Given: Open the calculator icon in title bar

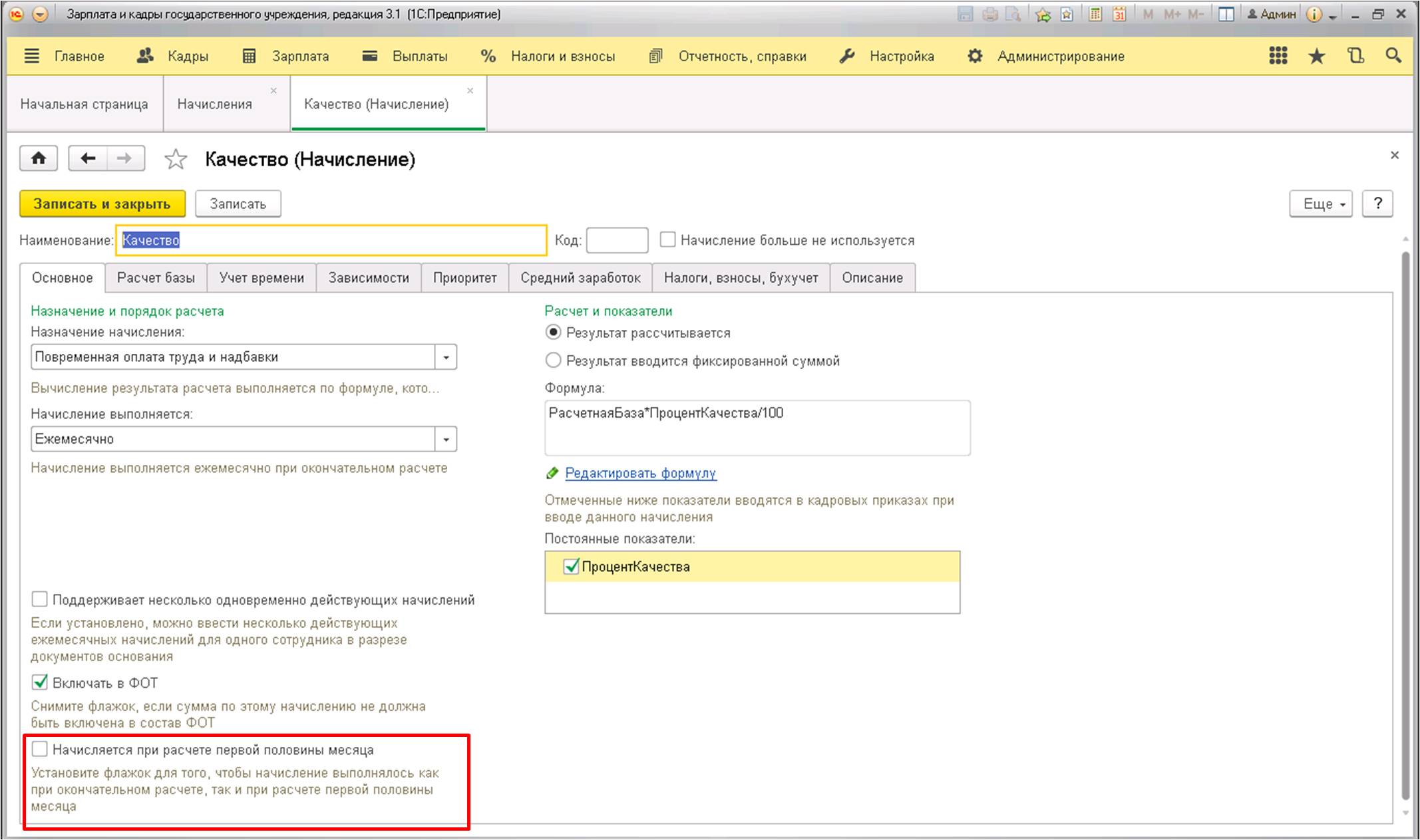Looking at the screenshot, I should (x=1095, y=14).
